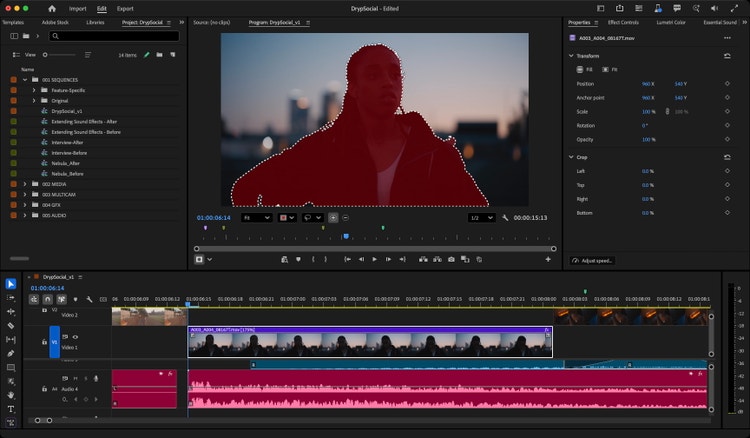Open the Effect Controls tab

coord(623,22)
